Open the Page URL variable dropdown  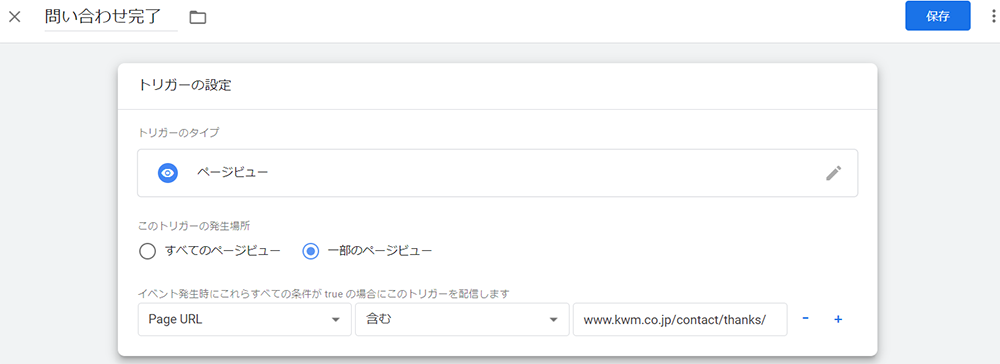[244, 319]
